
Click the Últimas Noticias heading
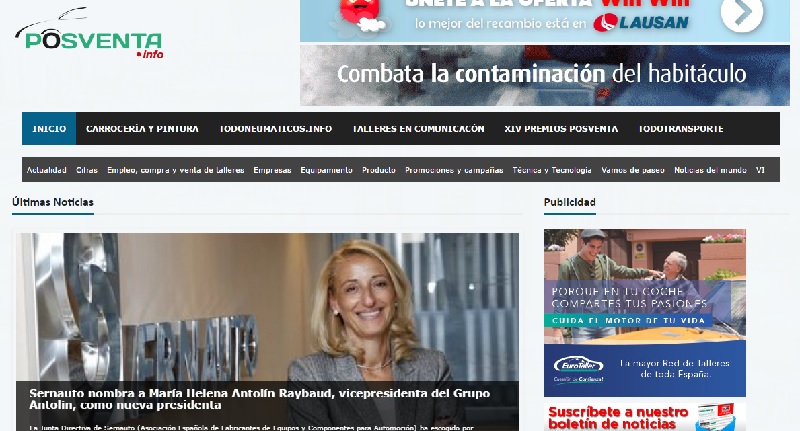[x=53, y=202]
